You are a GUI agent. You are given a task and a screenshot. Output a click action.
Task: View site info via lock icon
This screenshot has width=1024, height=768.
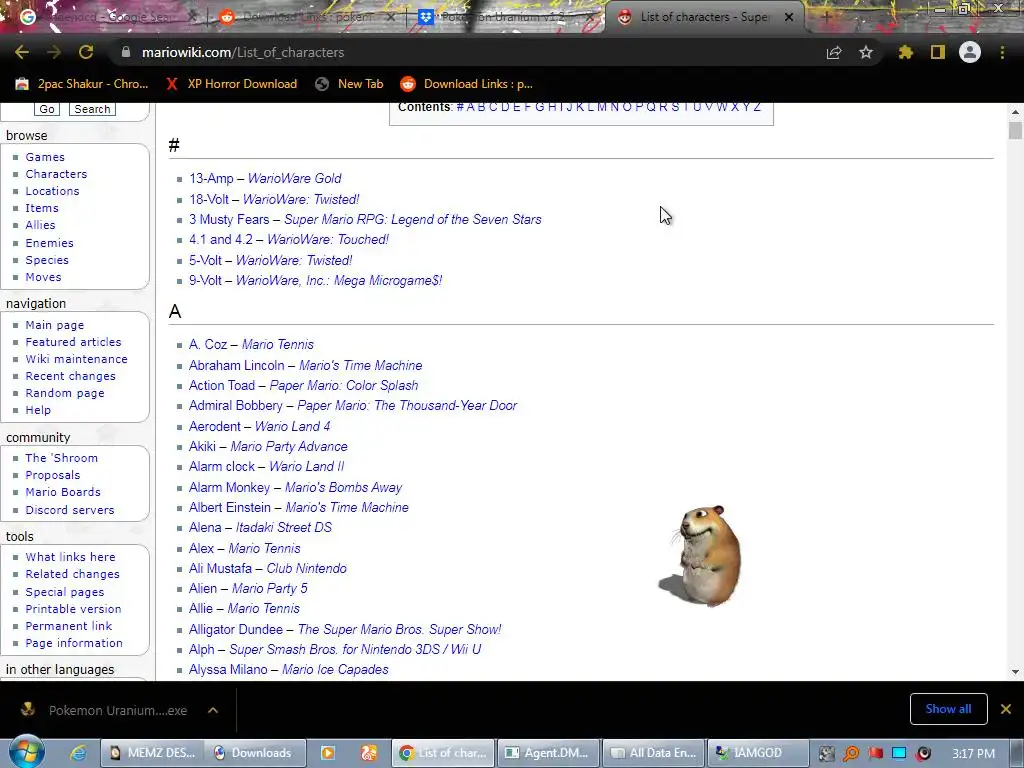point(126,52)
